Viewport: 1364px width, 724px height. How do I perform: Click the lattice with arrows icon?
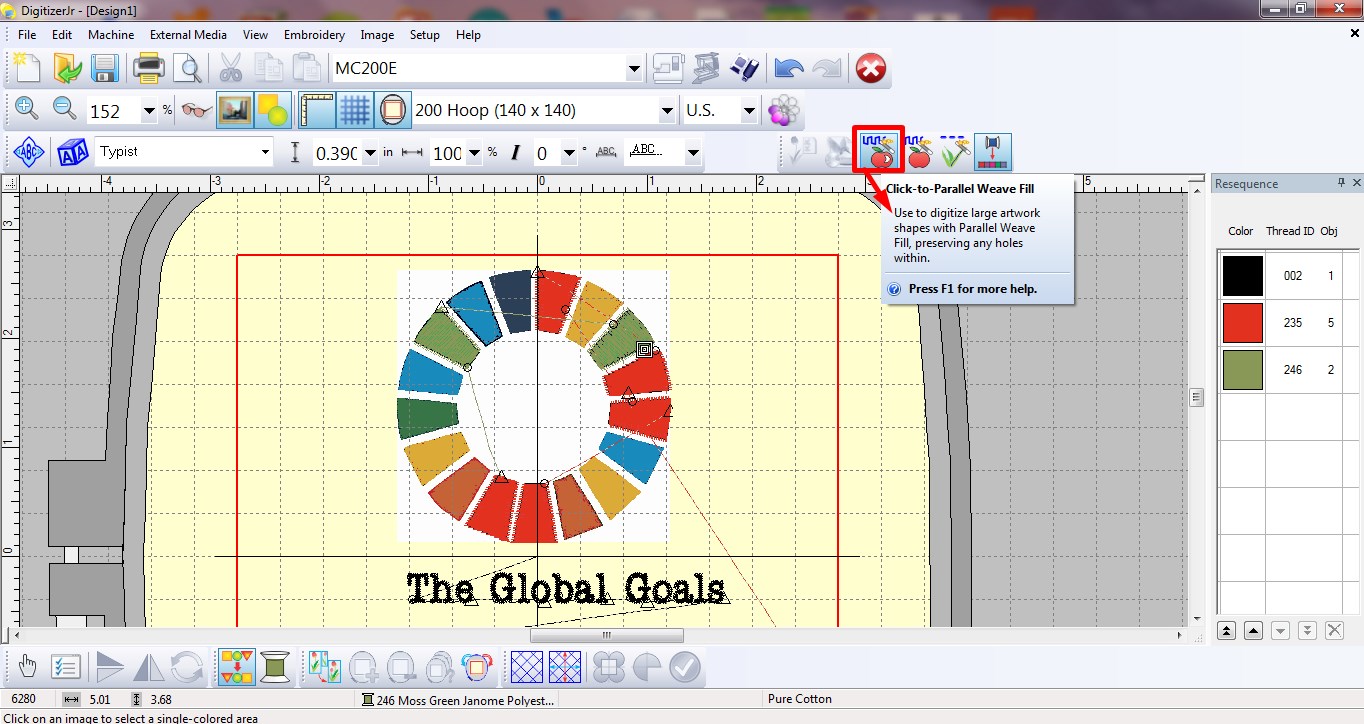point(565,666)
